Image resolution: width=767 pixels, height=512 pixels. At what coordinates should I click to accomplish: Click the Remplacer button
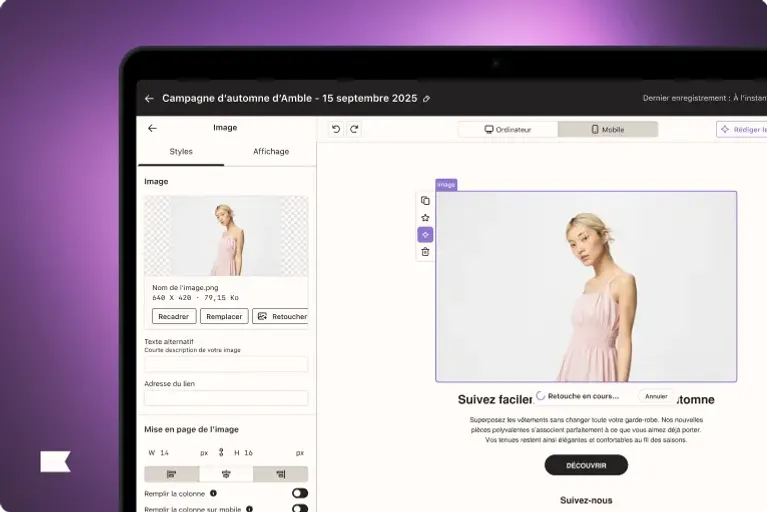click(x=224, y=316)
